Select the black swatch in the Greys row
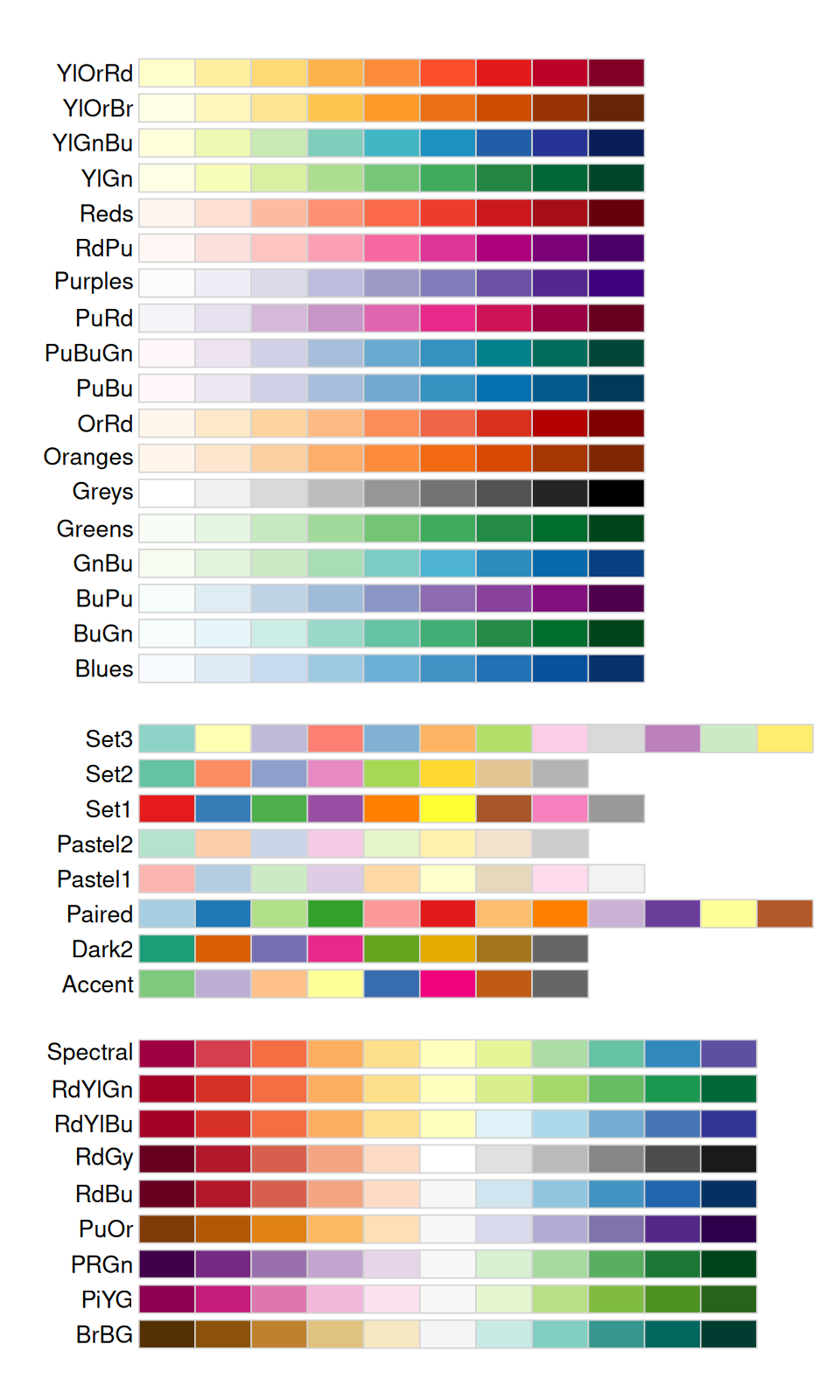Viewport: 840px width, 1400px height. (616, 493)
